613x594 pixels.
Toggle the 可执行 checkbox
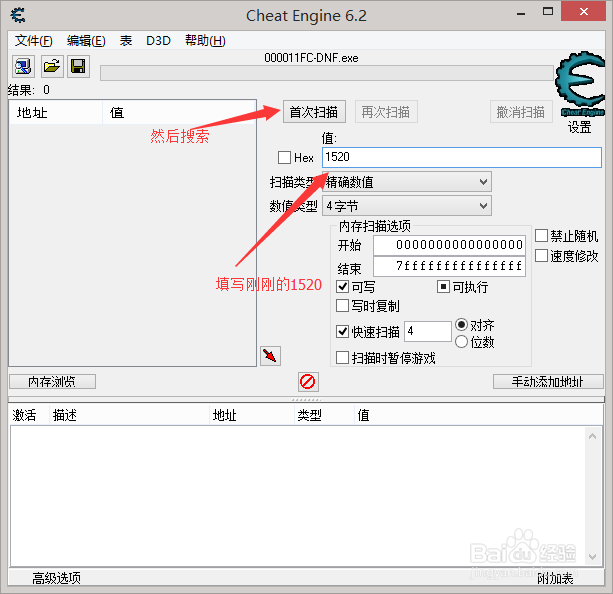(x=443, y=287)
